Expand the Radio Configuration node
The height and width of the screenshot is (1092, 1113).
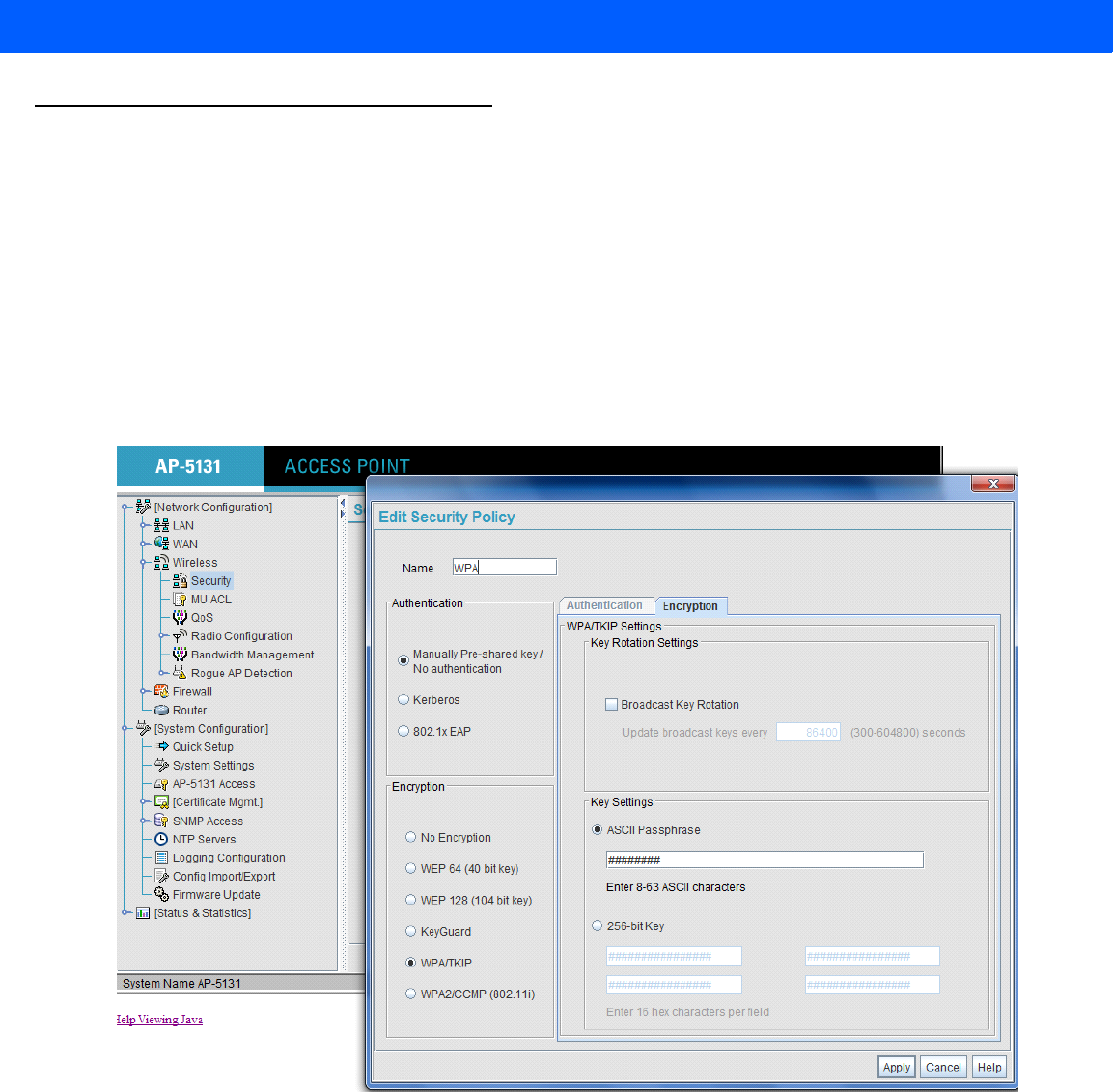162,636
